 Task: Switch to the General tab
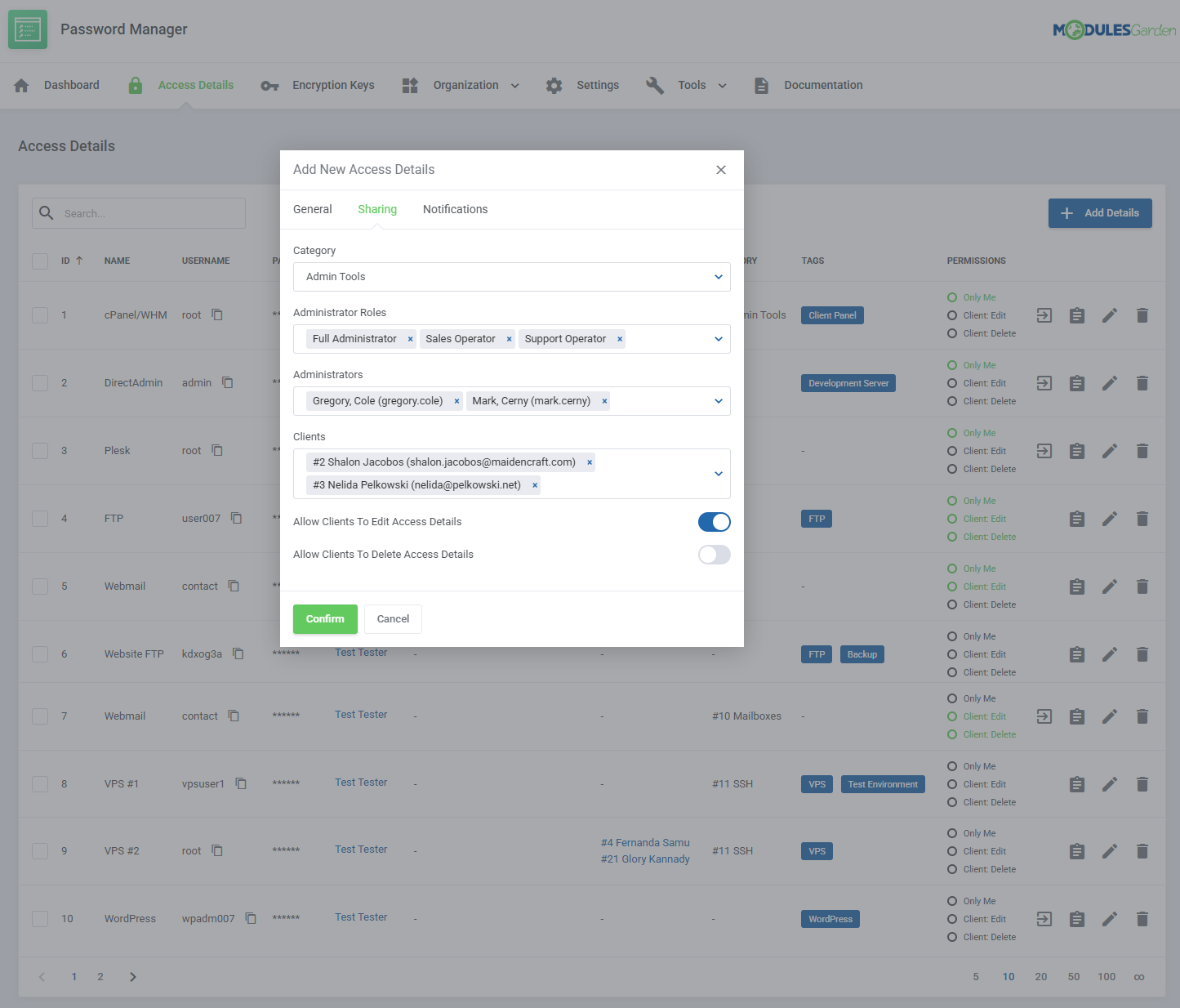[x=313, y=209]
